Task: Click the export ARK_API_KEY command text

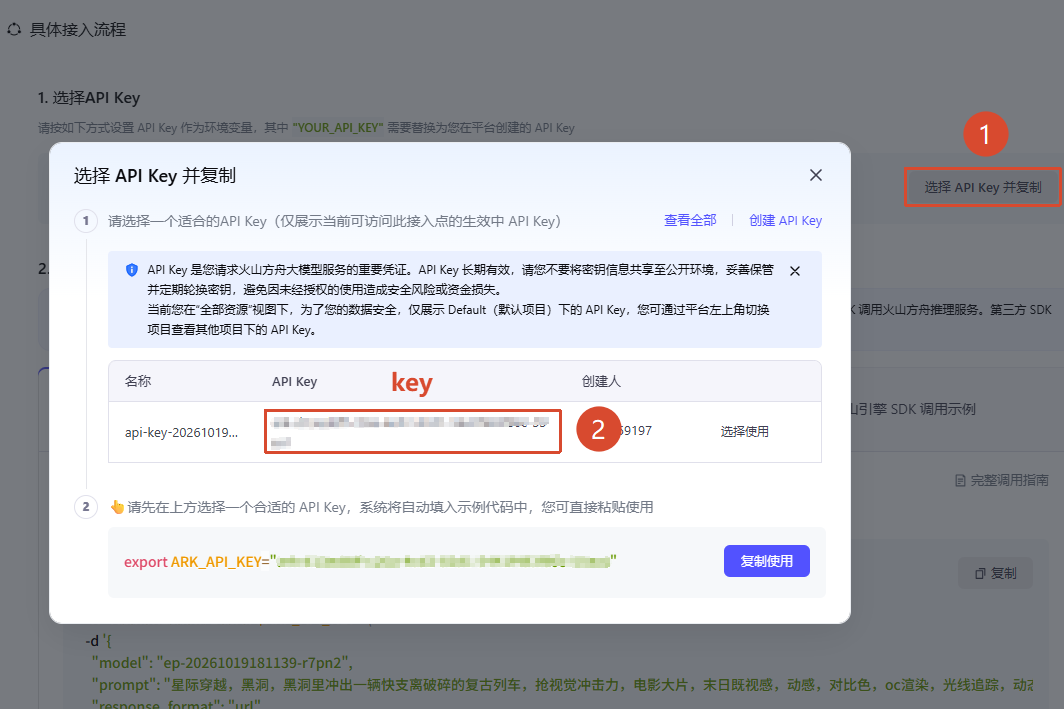Action: tap(370, 562)
